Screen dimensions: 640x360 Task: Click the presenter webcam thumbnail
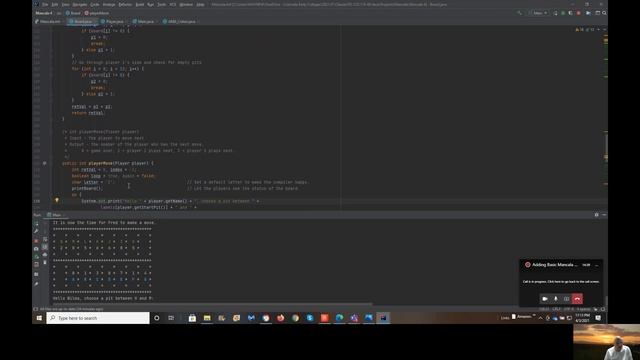(607, 342)
